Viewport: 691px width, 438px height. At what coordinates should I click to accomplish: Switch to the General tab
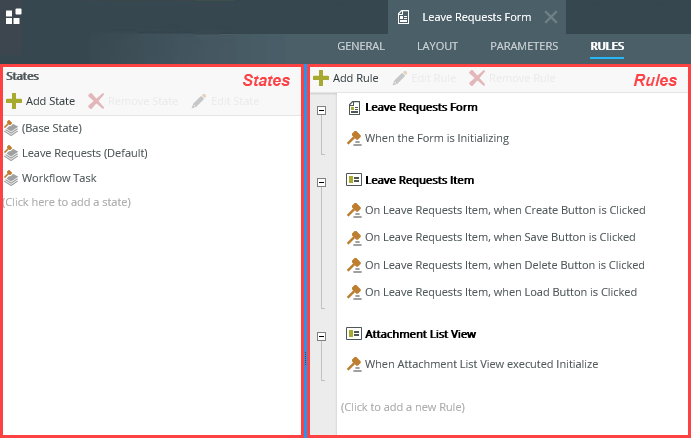click(x=361, y=46)
